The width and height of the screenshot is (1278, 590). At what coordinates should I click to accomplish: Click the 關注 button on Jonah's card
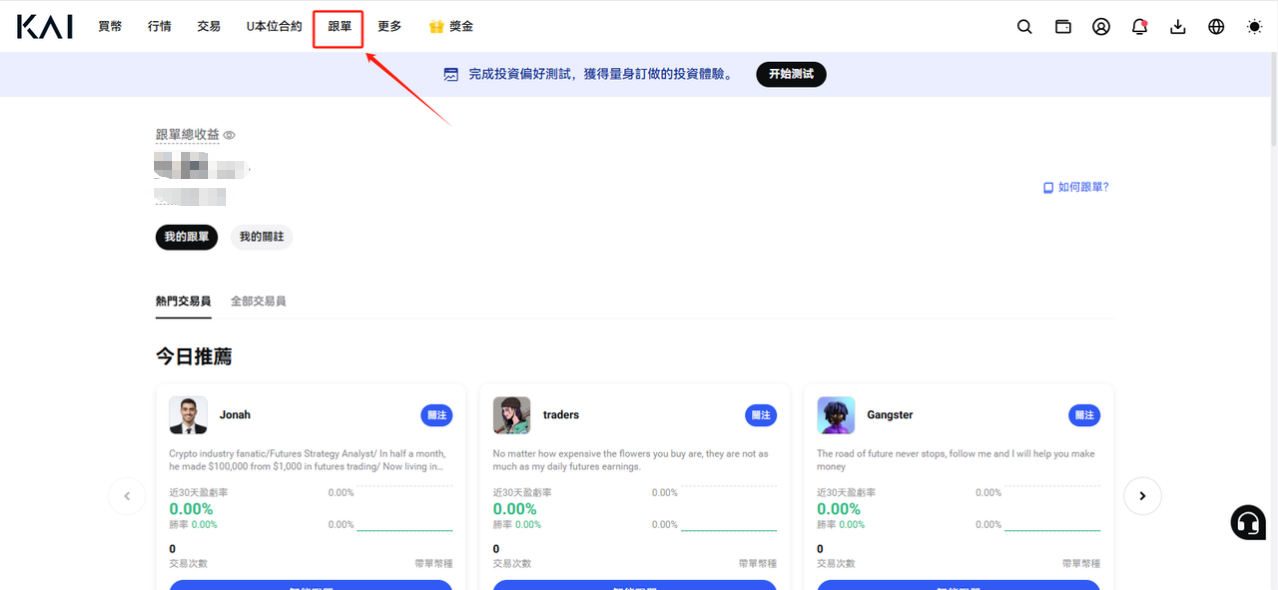point(436,415)
